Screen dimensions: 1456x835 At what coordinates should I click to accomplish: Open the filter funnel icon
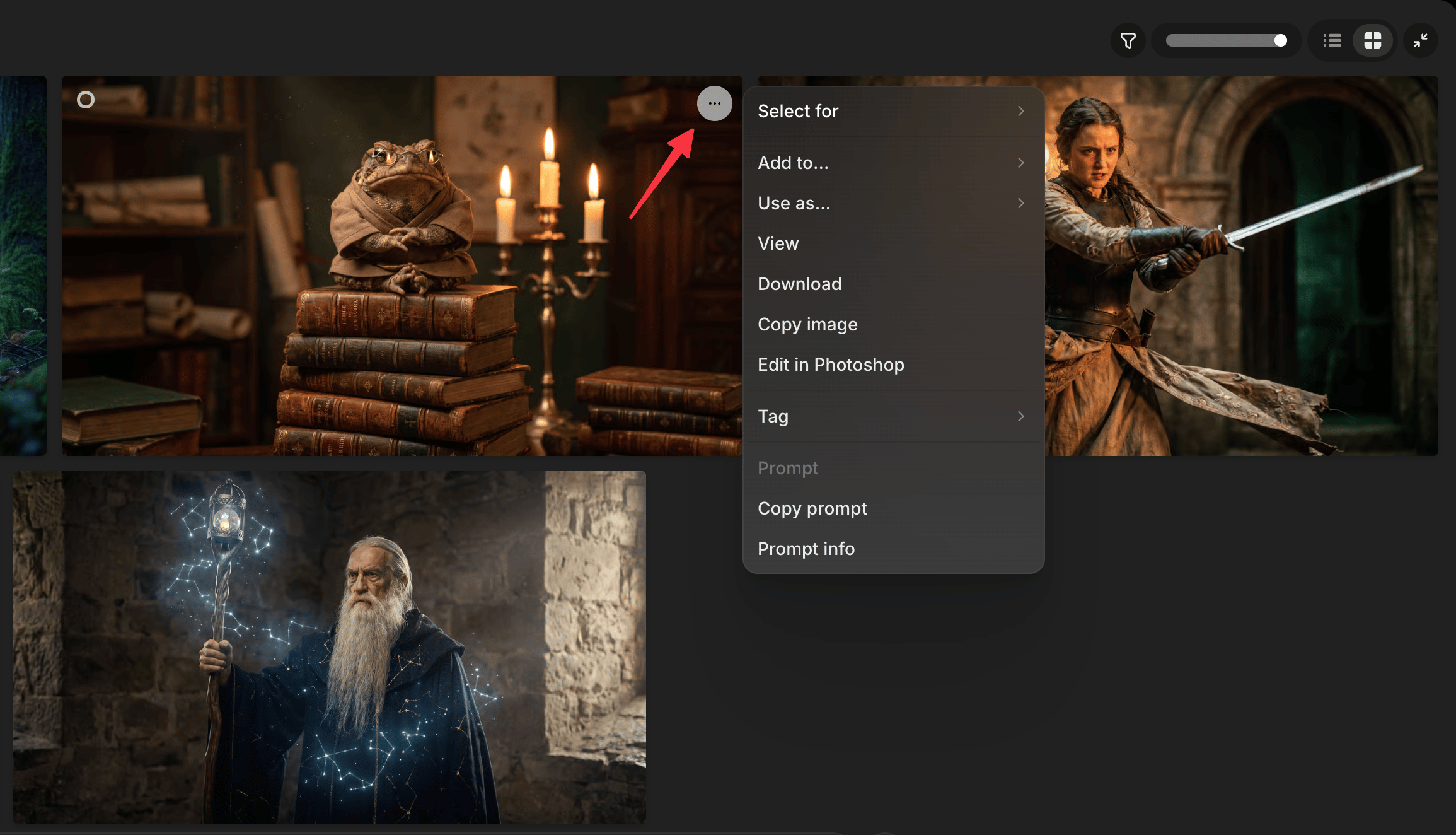tap(1128, 41)
